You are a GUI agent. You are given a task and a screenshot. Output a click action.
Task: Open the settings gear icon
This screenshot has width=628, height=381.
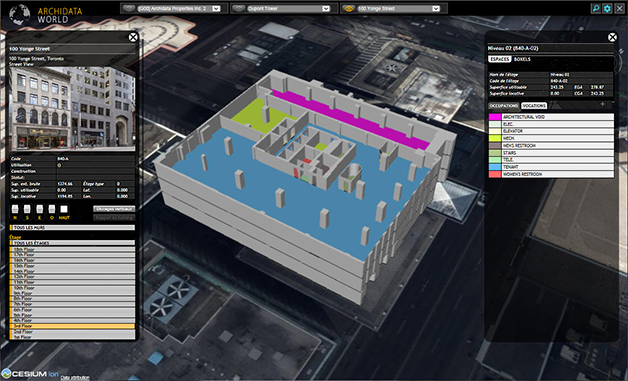click(607, 8)
